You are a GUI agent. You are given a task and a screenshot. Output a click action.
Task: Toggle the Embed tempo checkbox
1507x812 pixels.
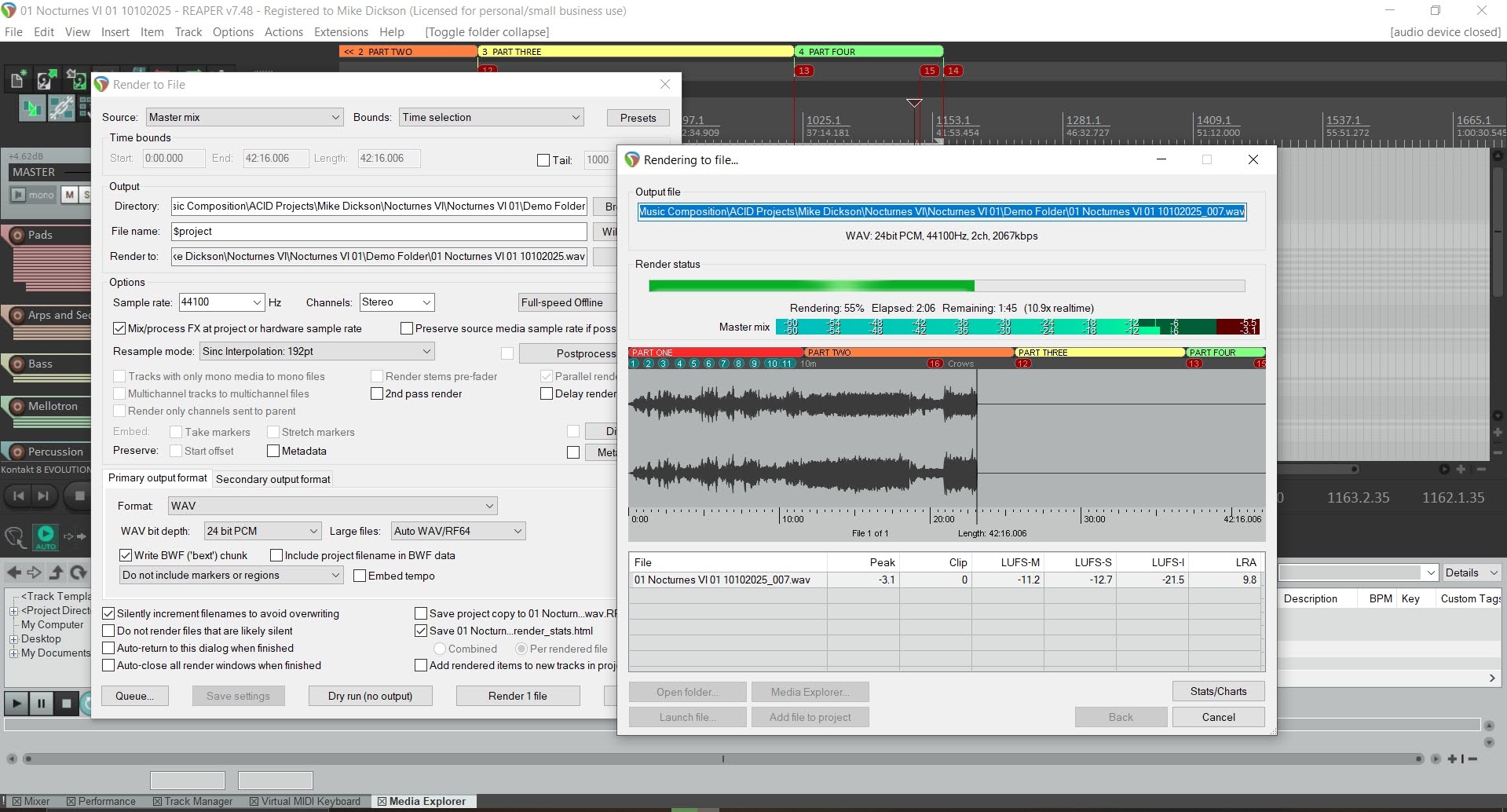coord(360,576)
